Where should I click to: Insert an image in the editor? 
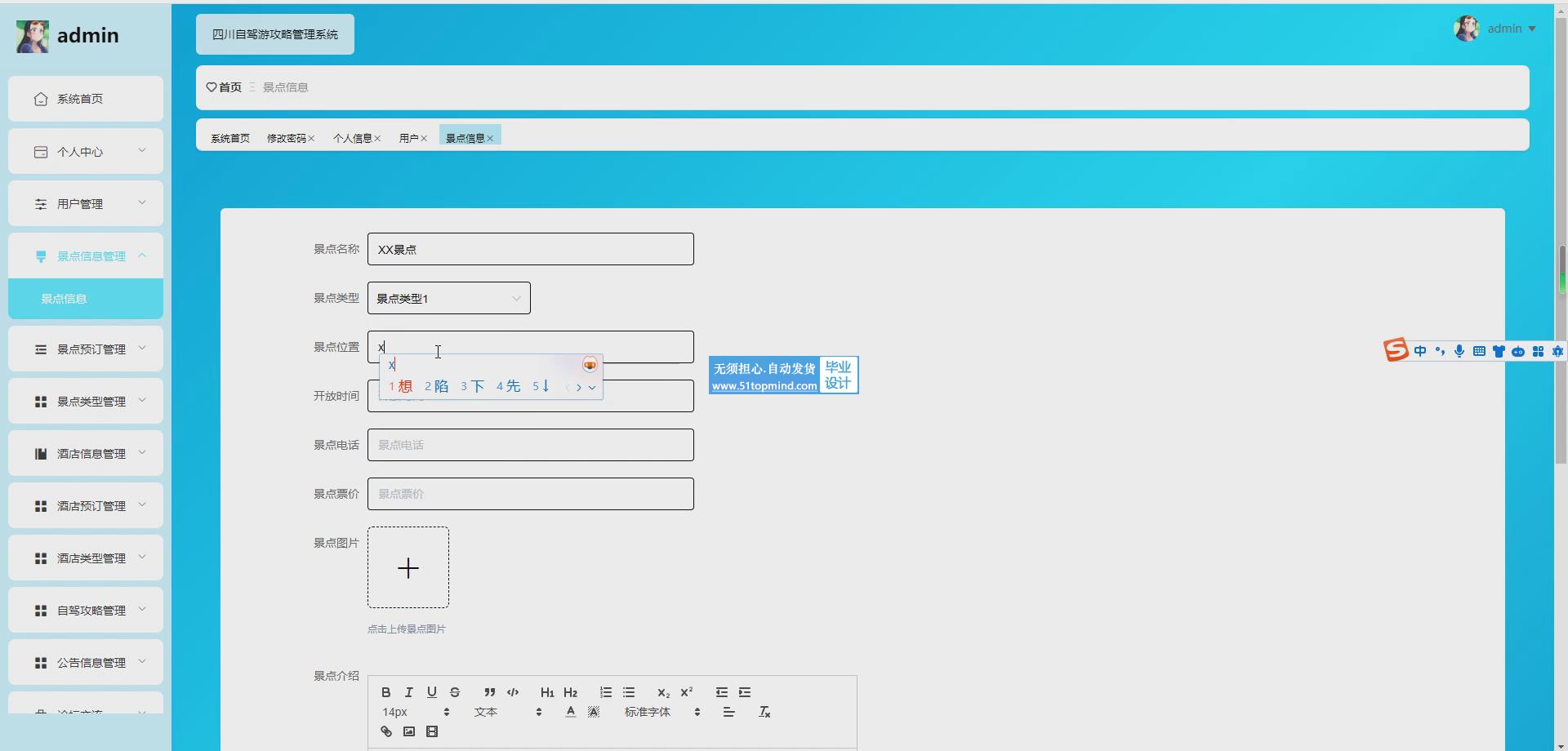[409, 731]
